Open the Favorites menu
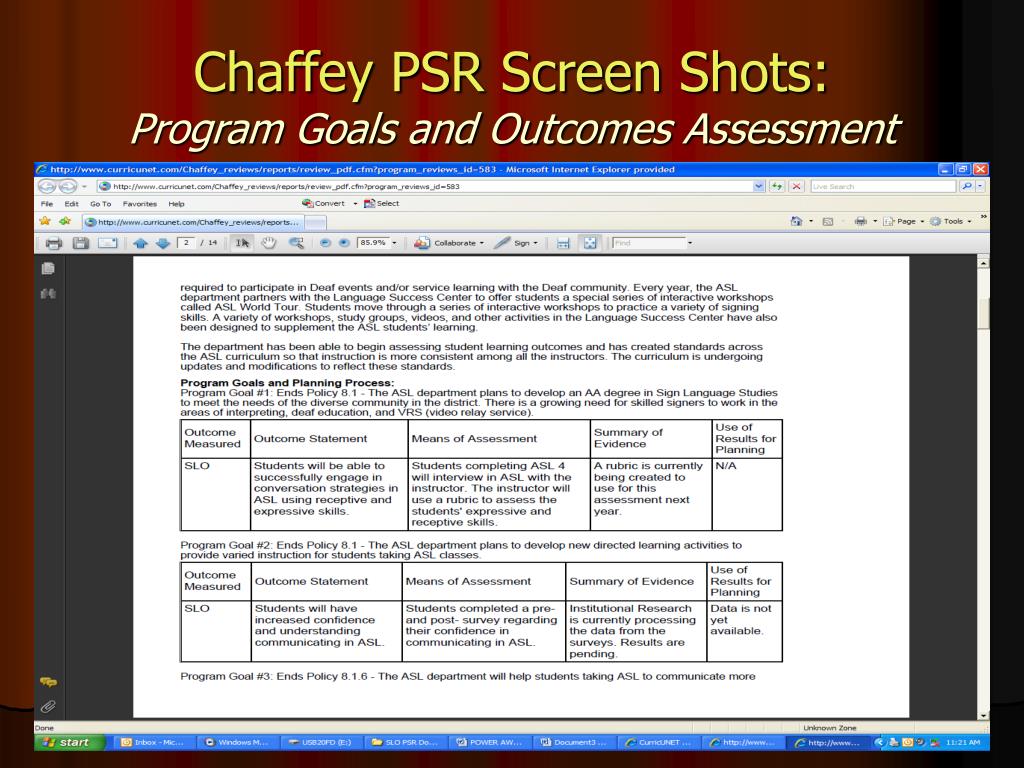This screenshot has width=1024, height=768. coord(140,204)
